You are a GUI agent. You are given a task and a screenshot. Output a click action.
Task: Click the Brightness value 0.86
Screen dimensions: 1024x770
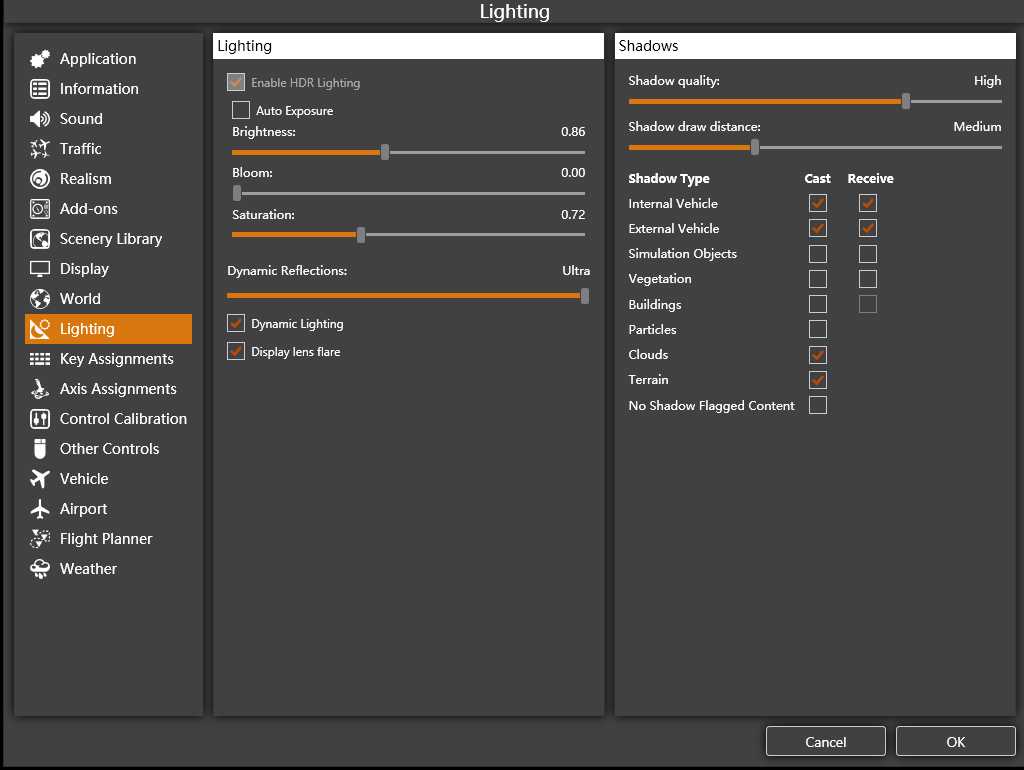coord(573,131)
